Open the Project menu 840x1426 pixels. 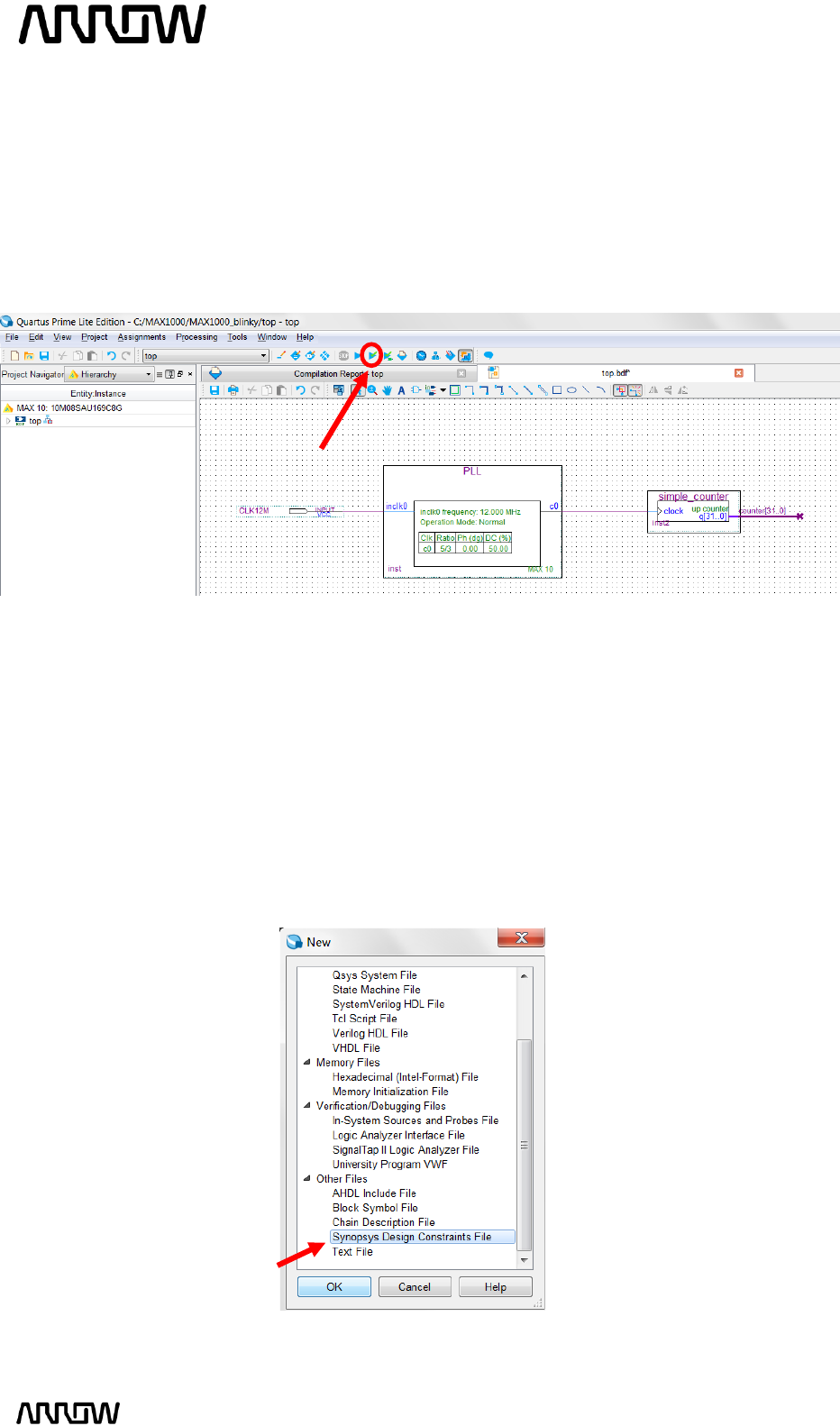[95, 337]
